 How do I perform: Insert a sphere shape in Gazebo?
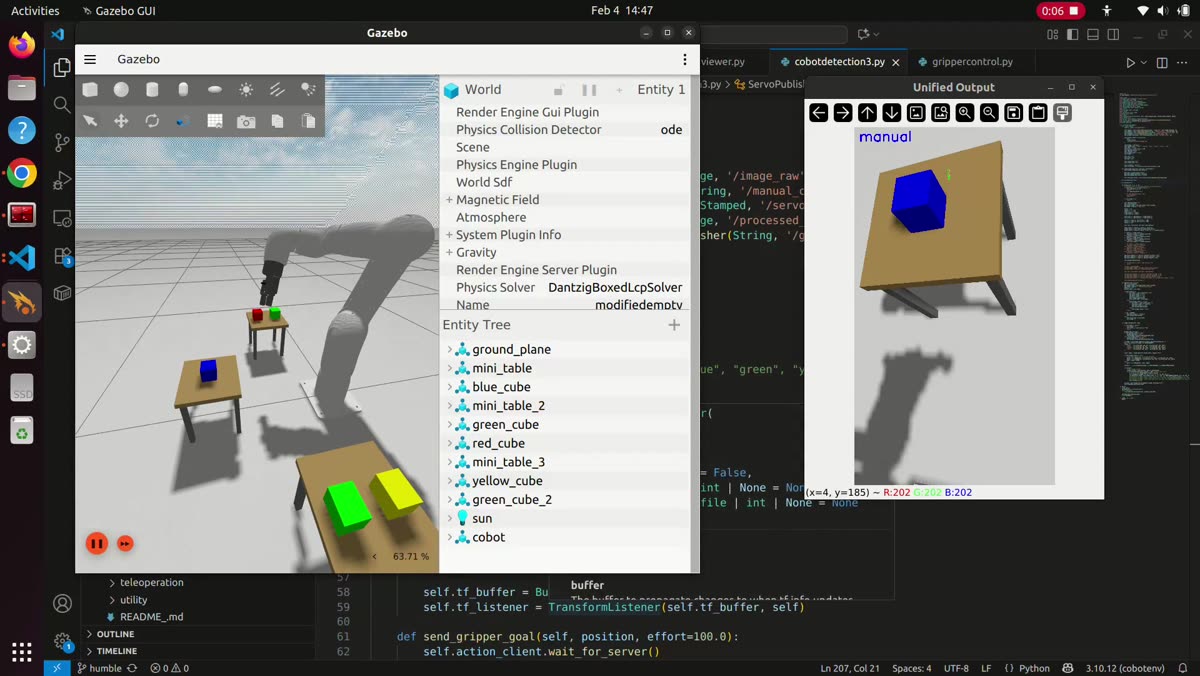tap(121, 89)
